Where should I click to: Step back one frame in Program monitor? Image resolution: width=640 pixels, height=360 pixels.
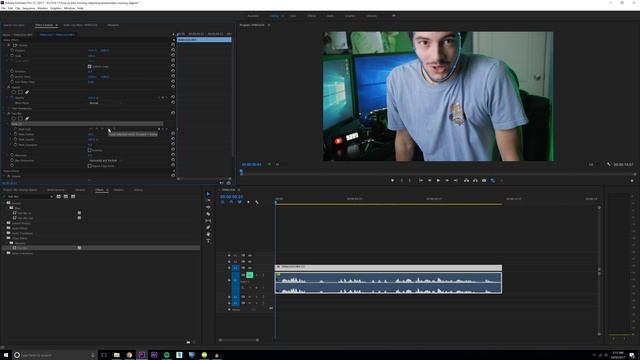(x=429, y=180)
